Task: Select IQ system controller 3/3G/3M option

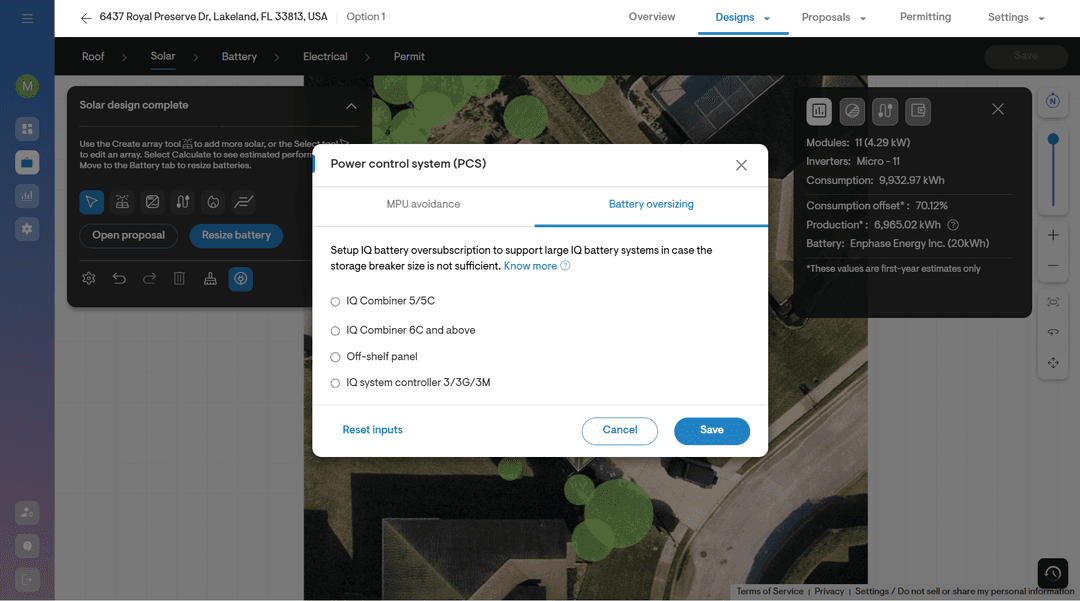Action: (x=336, y=383)
